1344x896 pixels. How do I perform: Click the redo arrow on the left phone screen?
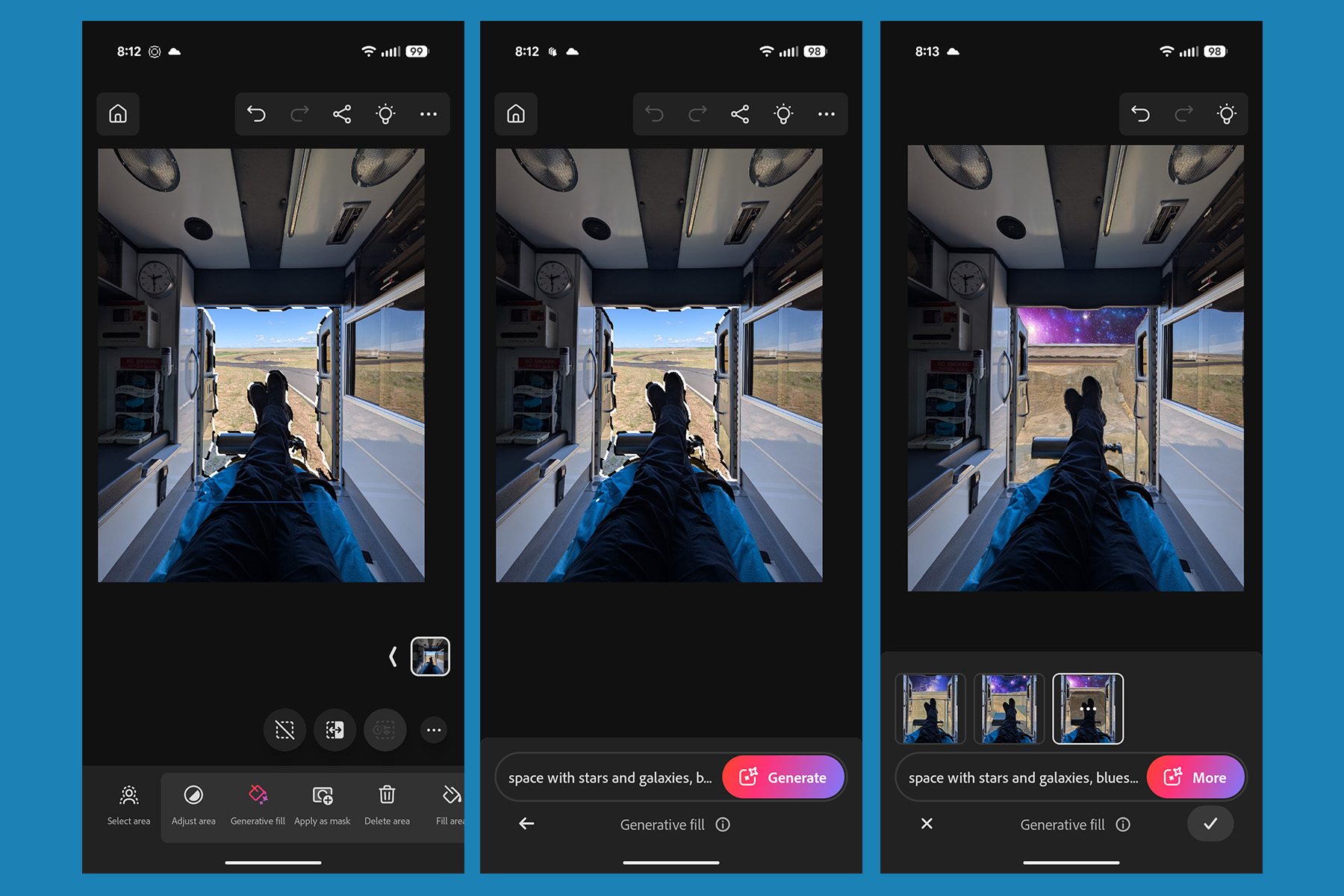pyautogui.click(x=299, y=113)
